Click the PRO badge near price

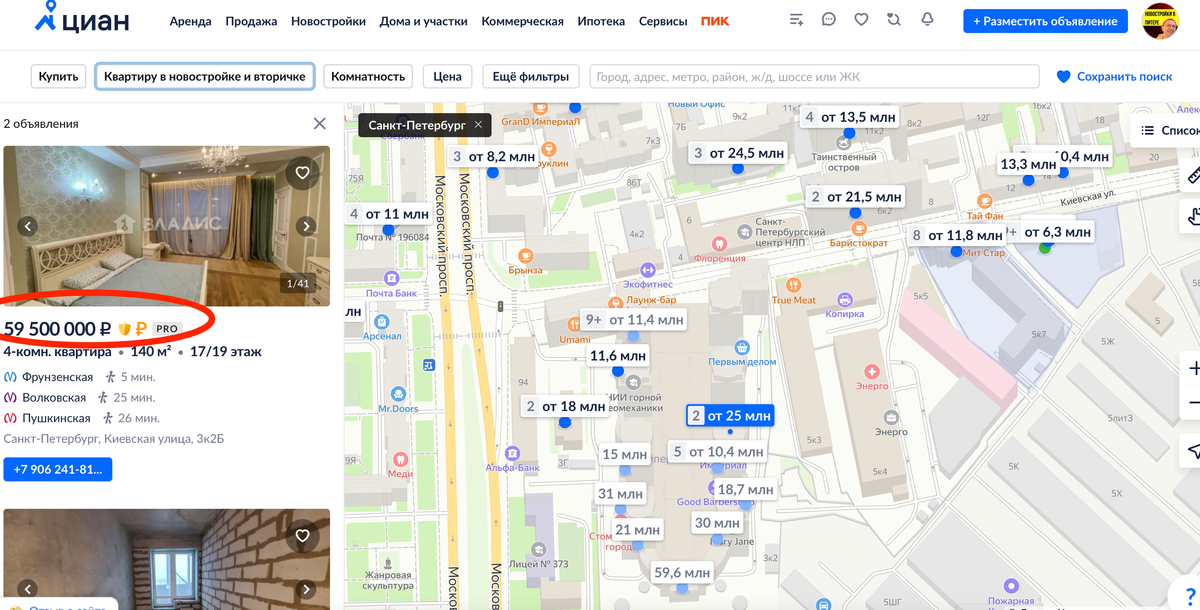click(167, 329)
